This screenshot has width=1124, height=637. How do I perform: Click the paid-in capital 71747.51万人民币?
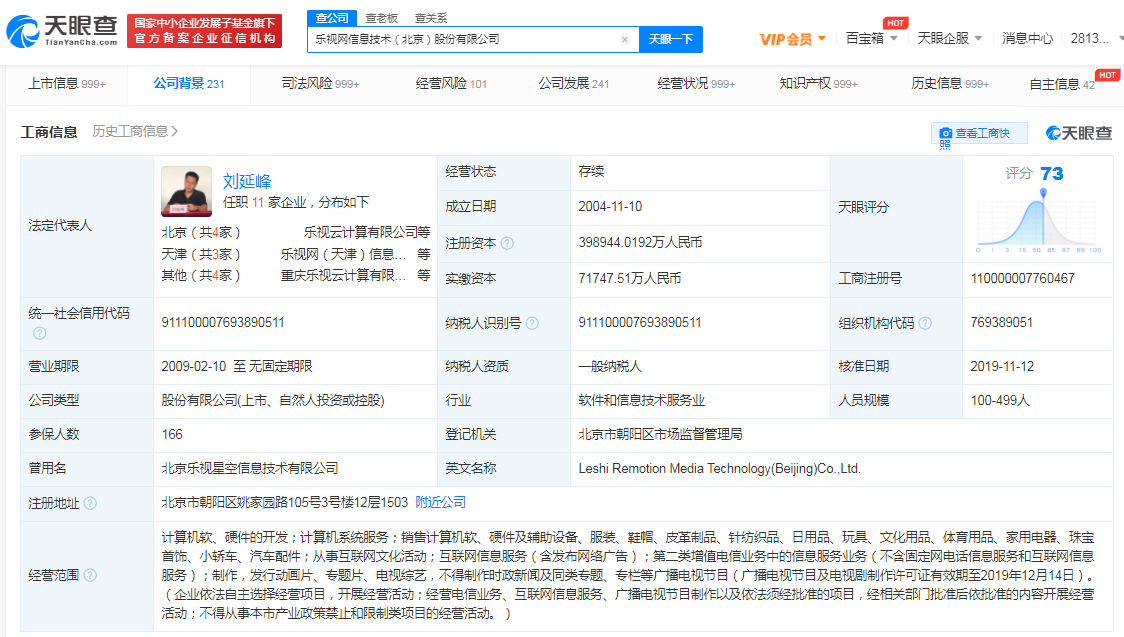[629, 278]
